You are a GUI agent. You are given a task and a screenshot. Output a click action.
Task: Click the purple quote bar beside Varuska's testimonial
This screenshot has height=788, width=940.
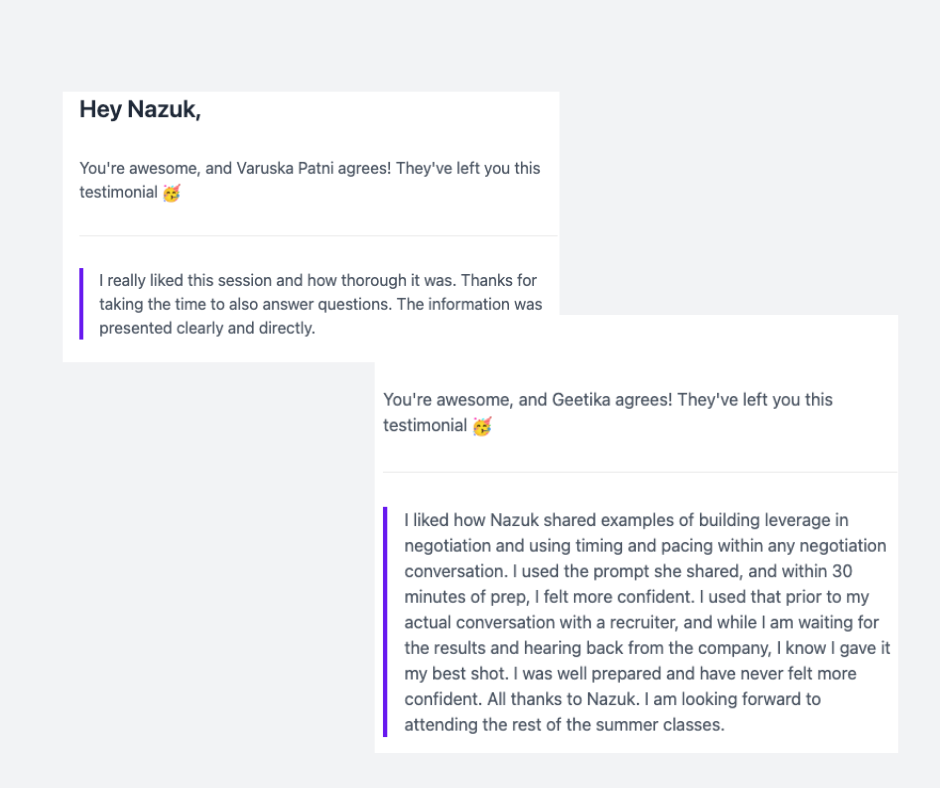click(82, 304)
